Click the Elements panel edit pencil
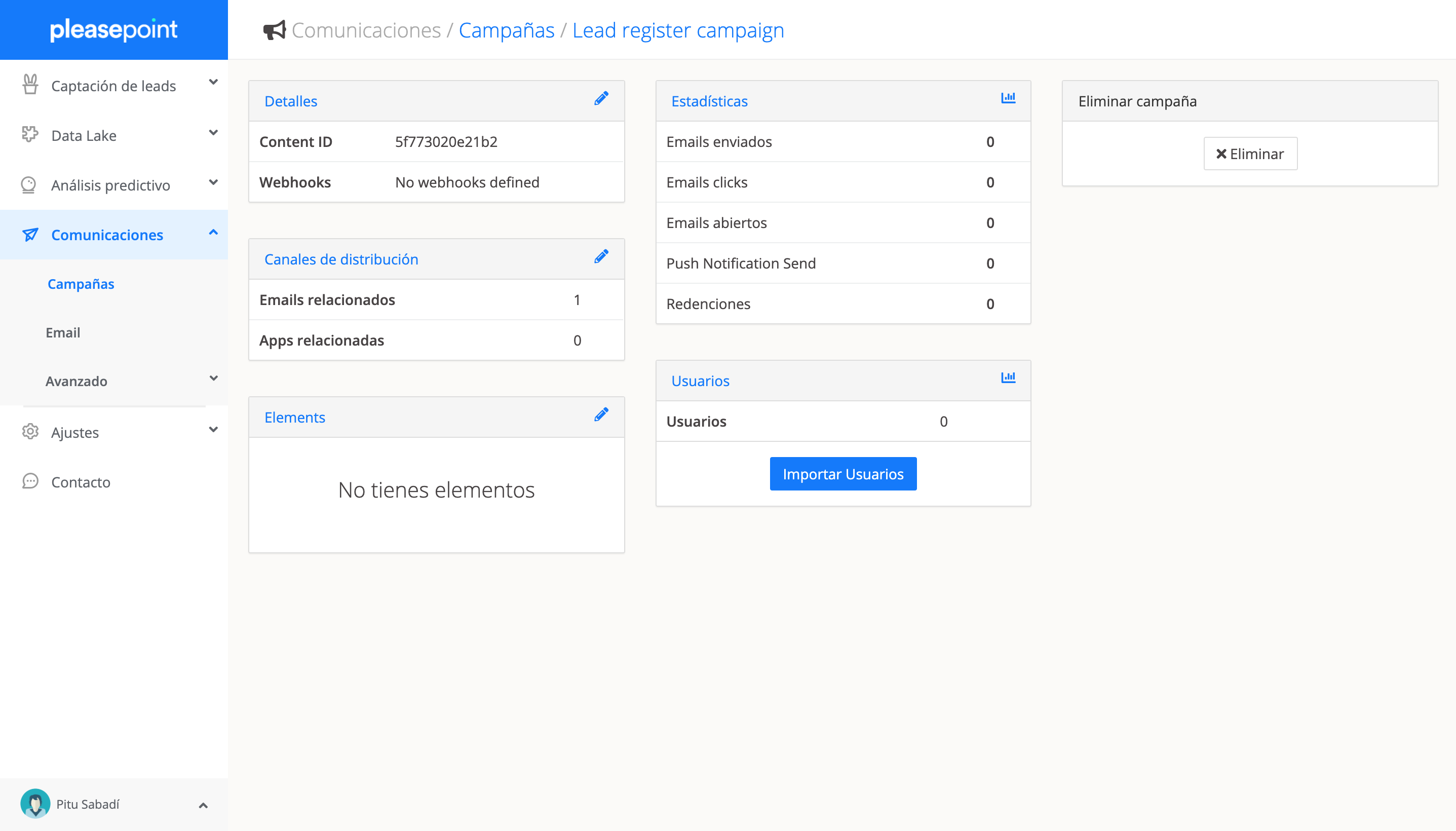1456x831 pixels. [601, 415]
